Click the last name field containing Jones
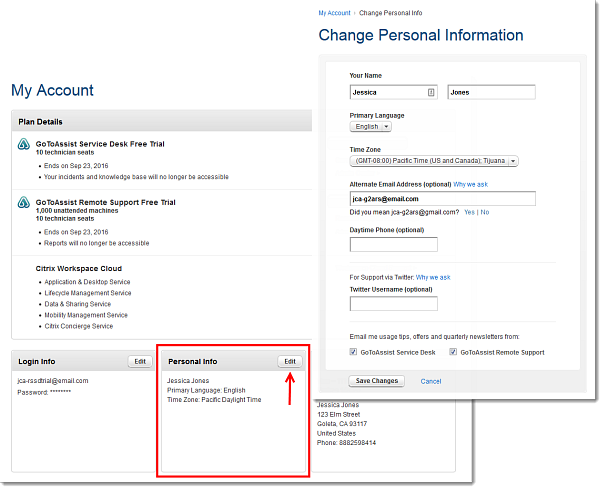Image resolution: width=600 pixels, height=487 pixels. [491, 92]
